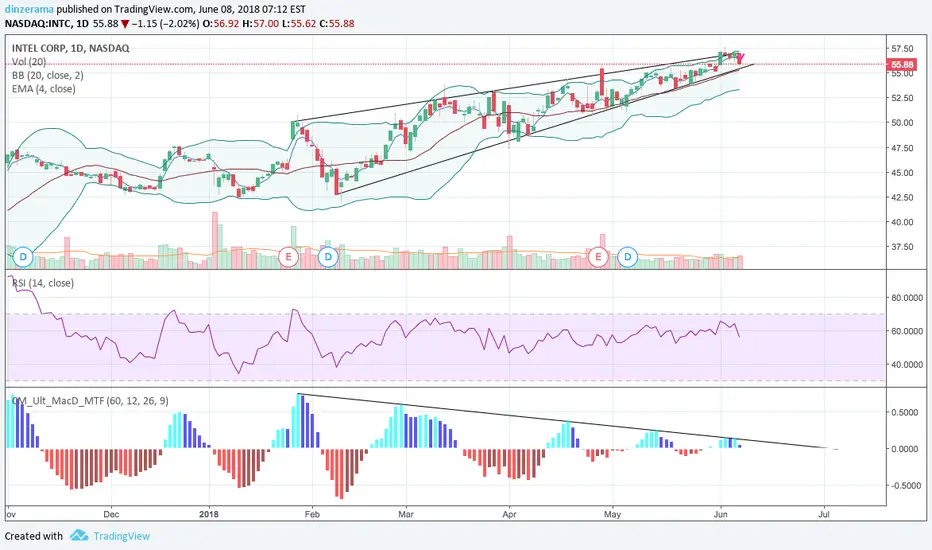Click the 60.0000 RSI axis label

[x=906, y=331]
